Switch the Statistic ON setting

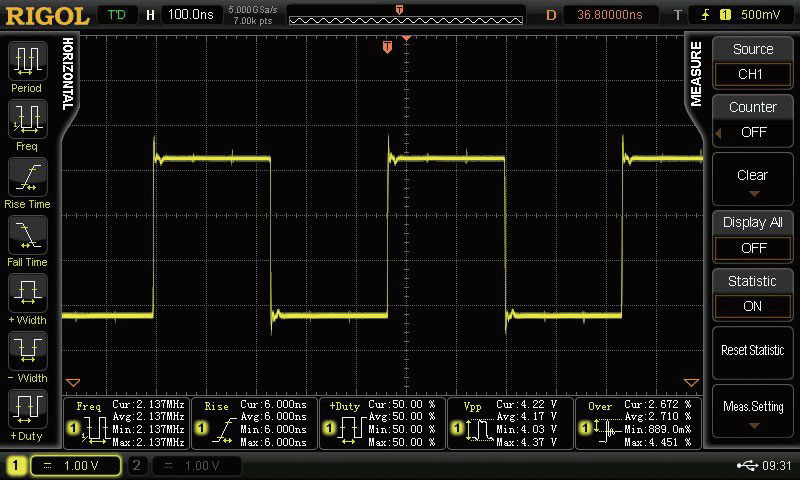click(x=753, y=294)
